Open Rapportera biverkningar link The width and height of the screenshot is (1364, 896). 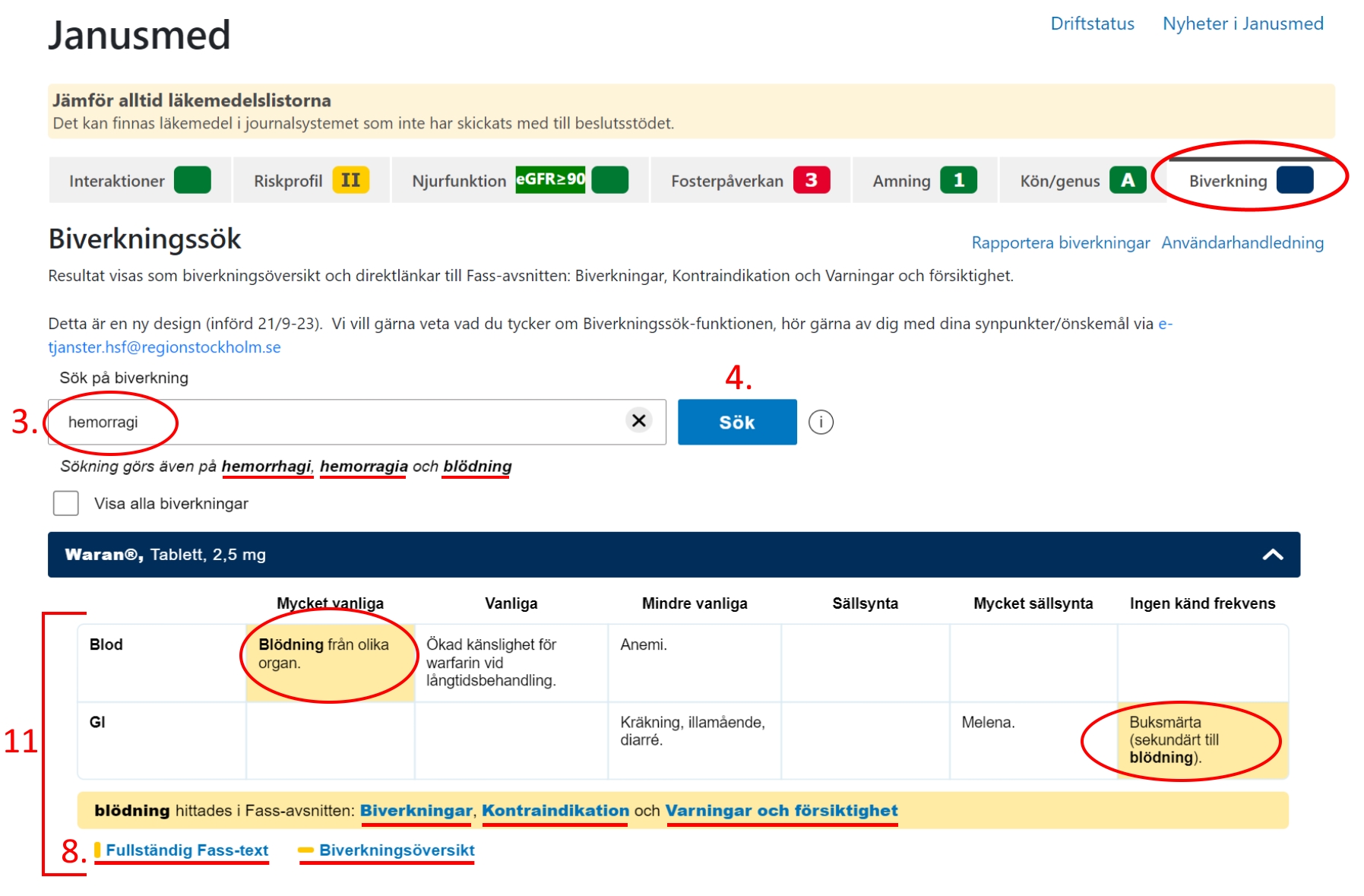click(1060, 243)
